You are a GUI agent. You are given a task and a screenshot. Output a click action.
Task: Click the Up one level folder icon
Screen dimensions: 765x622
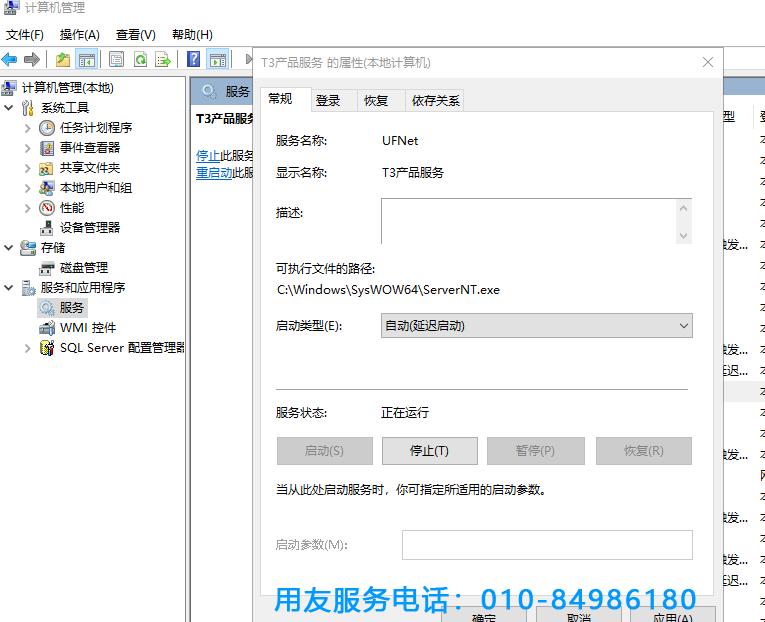click(x=63, y=60)
